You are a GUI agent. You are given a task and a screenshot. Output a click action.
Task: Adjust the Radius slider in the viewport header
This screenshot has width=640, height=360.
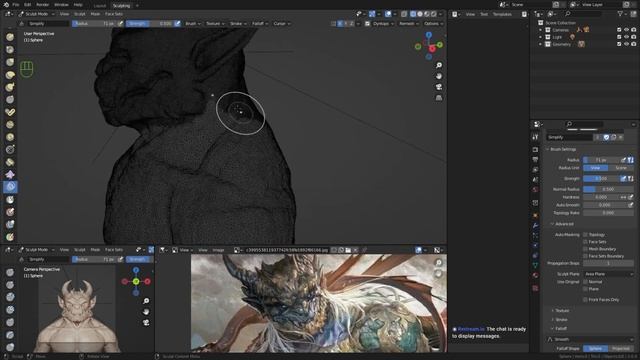click(x=95, y=24)
